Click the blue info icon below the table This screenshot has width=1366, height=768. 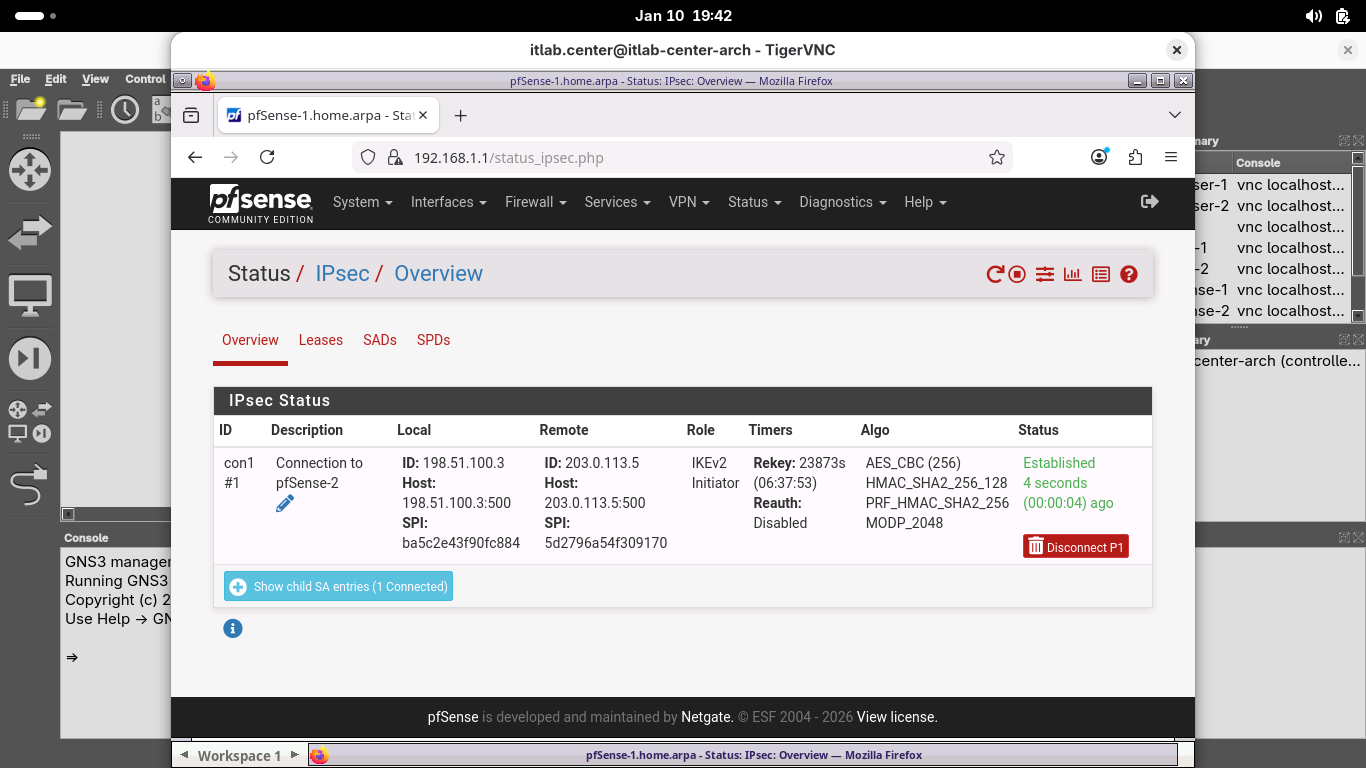233,629
